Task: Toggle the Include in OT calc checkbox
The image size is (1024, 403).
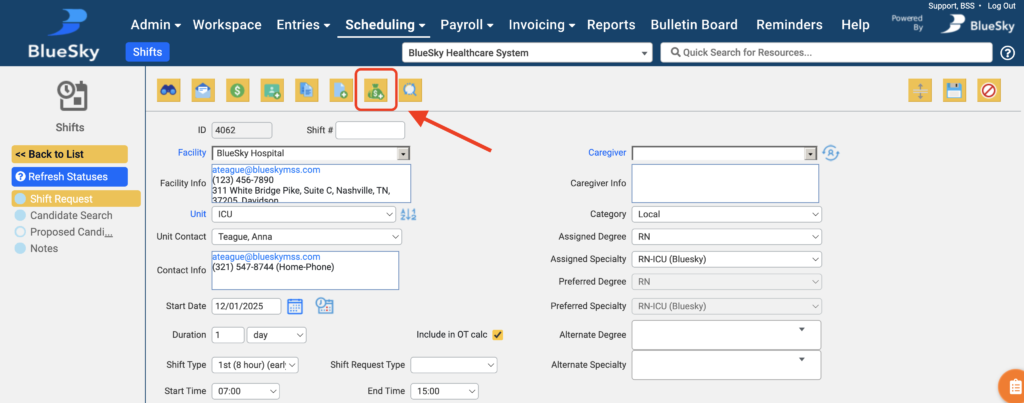Action: [498, 335]
